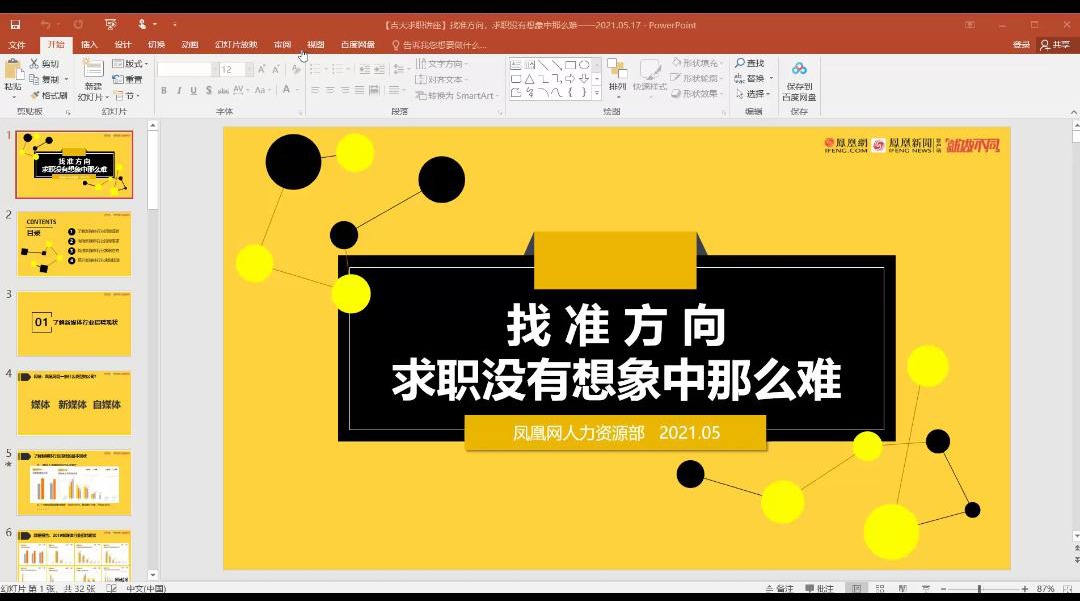Select the Format Painter (格式刷) tool
Viewport: 1080px width, 601px height.
[x=48, y=95]
